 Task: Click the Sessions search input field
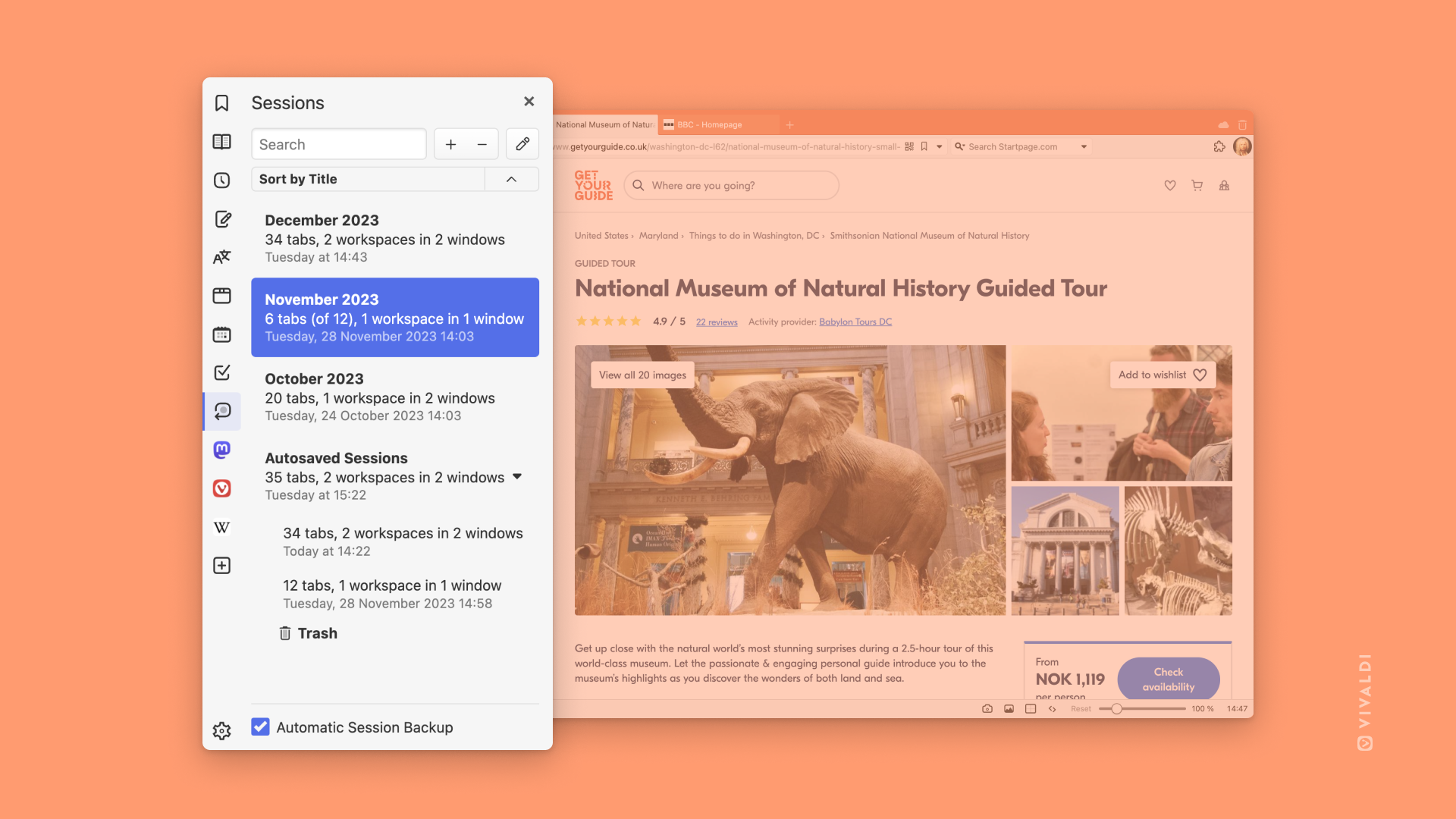pos(339,143)
